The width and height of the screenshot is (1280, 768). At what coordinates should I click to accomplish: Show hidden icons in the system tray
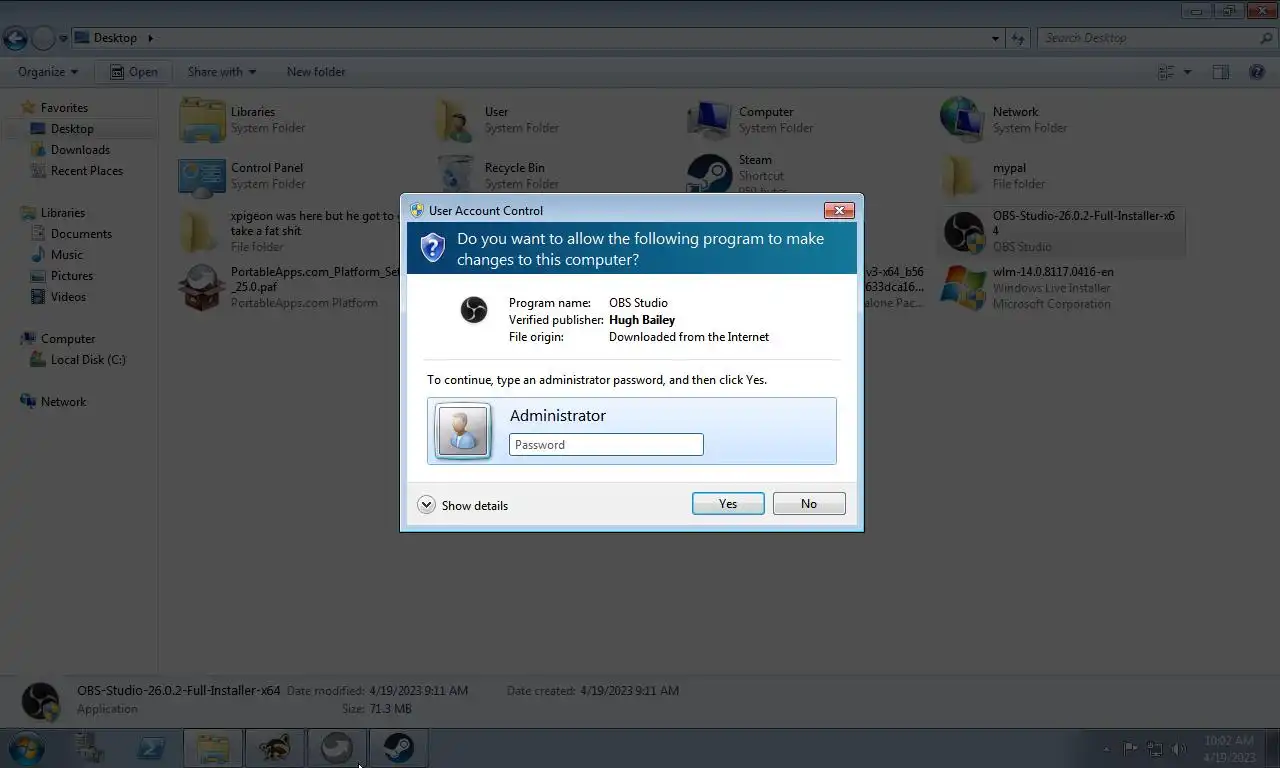(x=1106, y=748)
